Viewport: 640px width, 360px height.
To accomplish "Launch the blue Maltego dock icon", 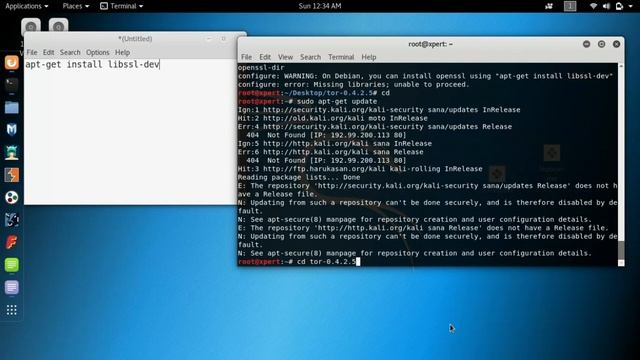I will (11, 129).
